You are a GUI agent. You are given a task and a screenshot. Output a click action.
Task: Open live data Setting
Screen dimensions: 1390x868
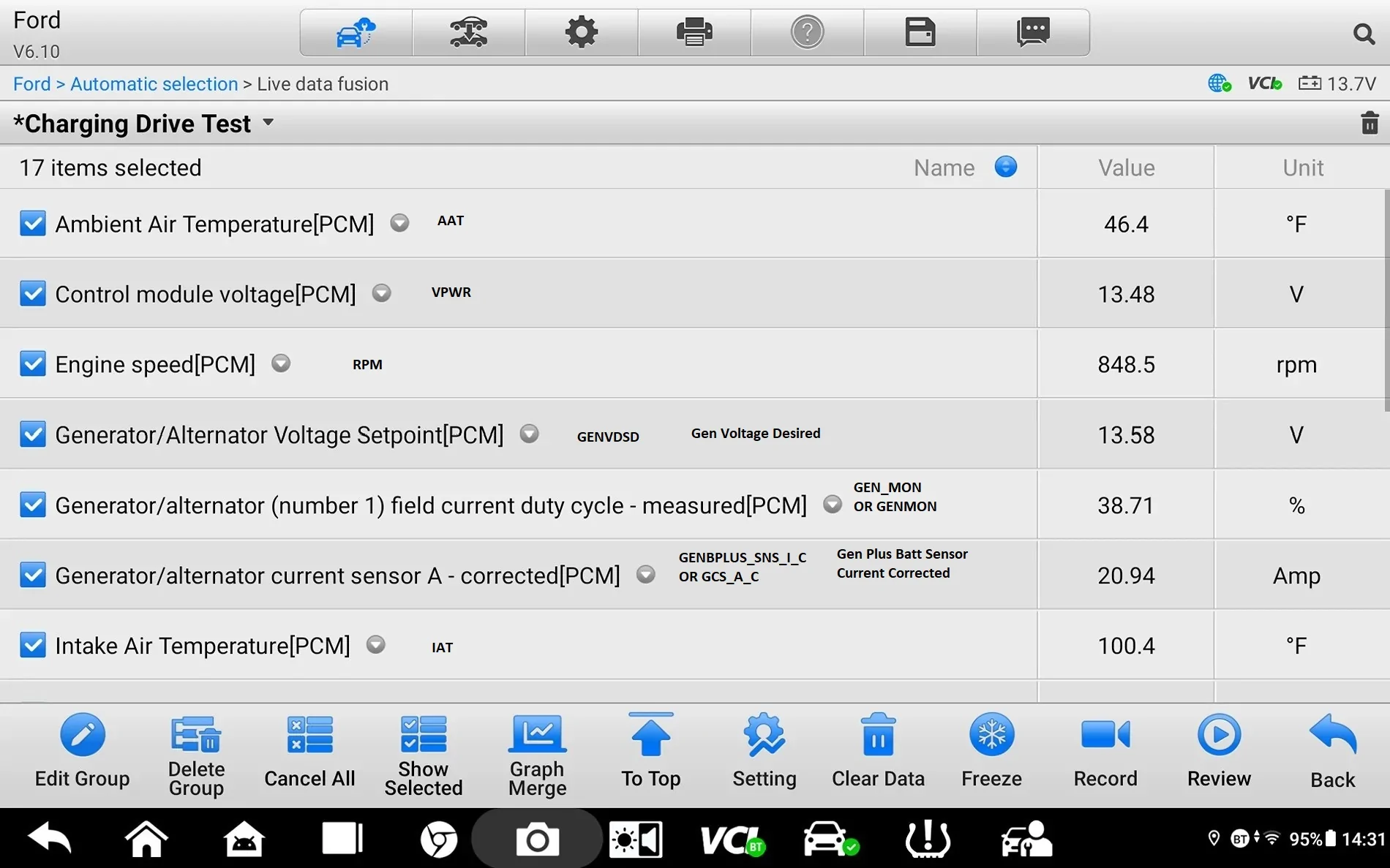(764, 751)
